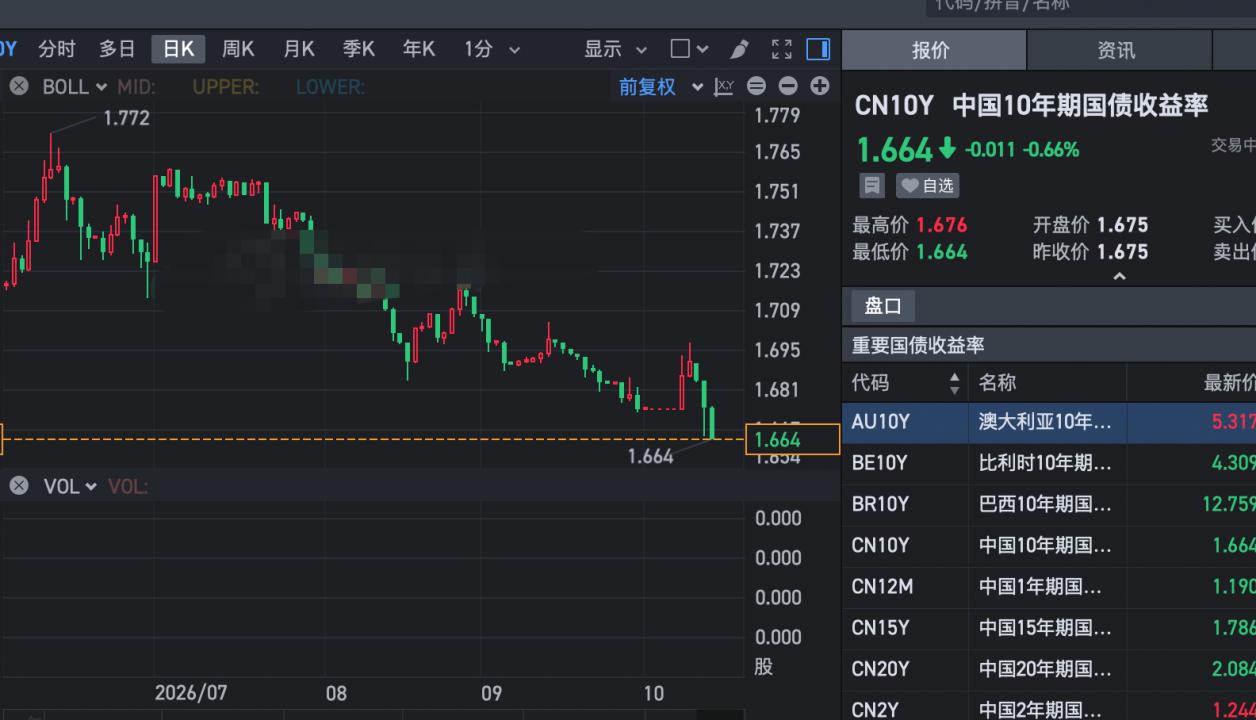The image size is (1256, 720).
Task: Toggle the right side panel layout
Action: point(818,49)
